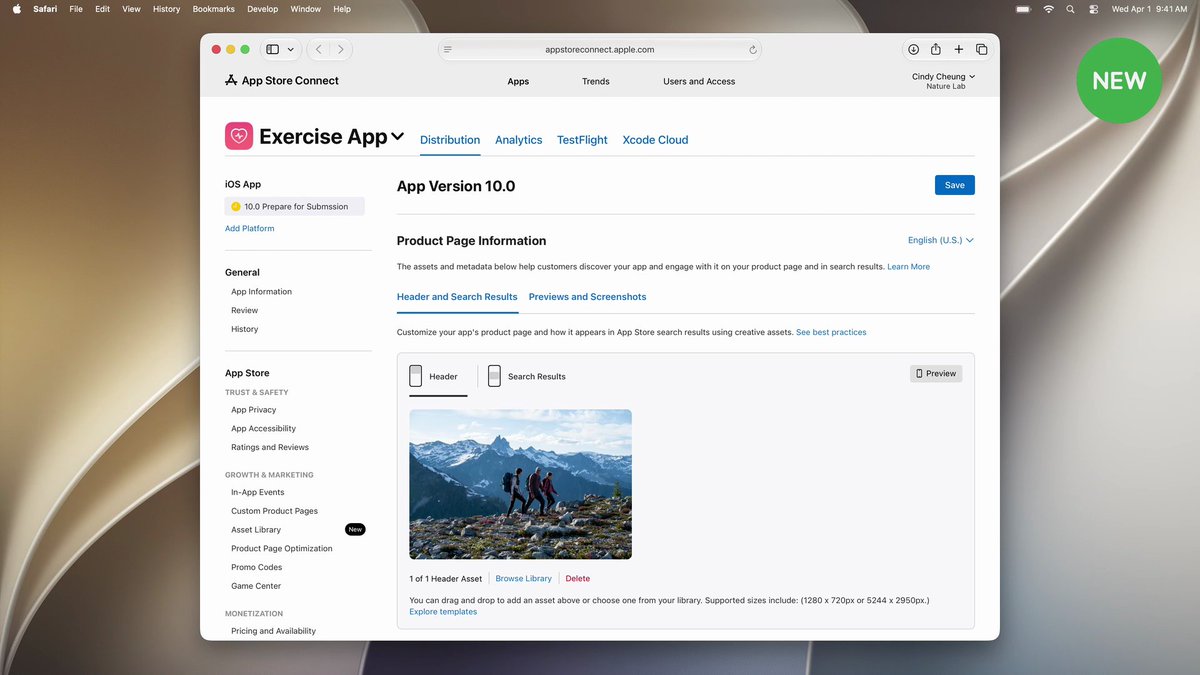The image size is (1200, 675).
Task: Click the Exercise App heart icon
Action: [x=239, y=136]
